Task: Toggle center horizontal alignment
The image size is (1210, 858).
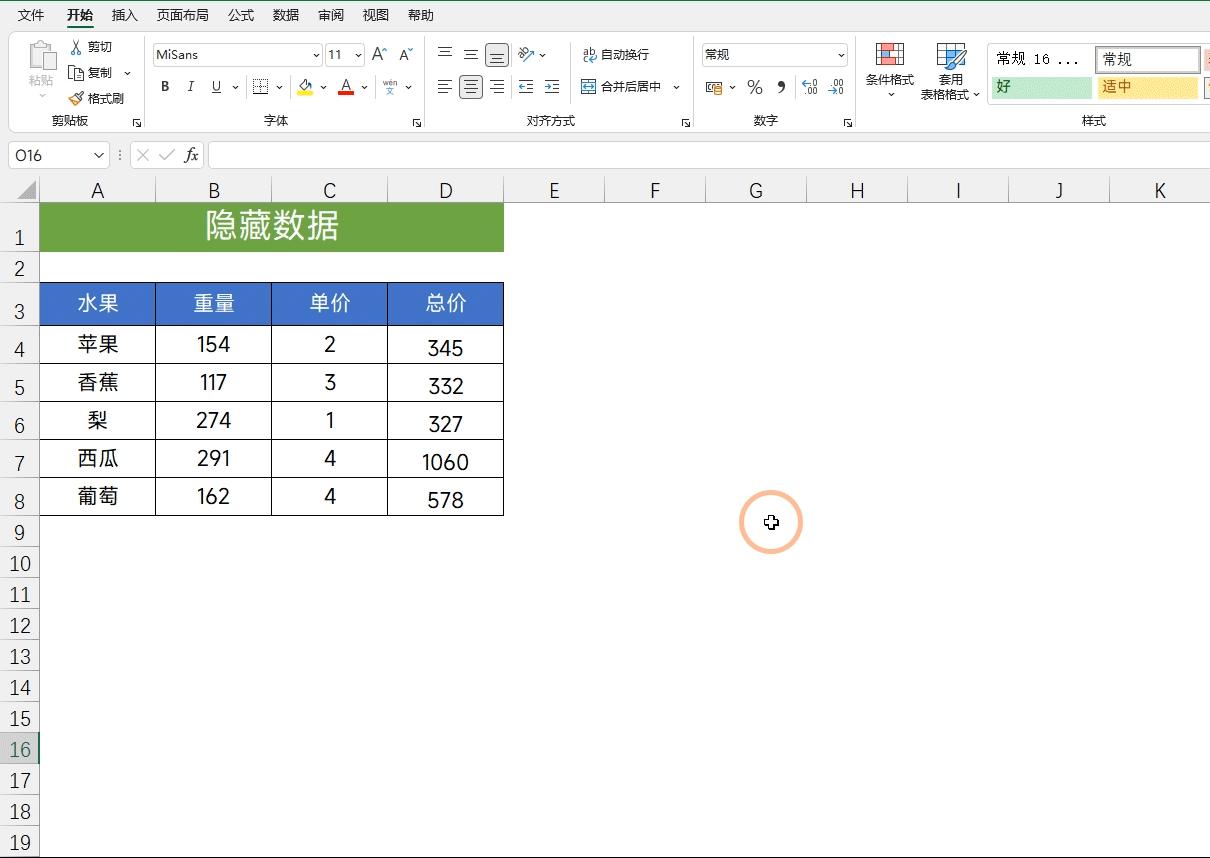Action: pos(471,87)
